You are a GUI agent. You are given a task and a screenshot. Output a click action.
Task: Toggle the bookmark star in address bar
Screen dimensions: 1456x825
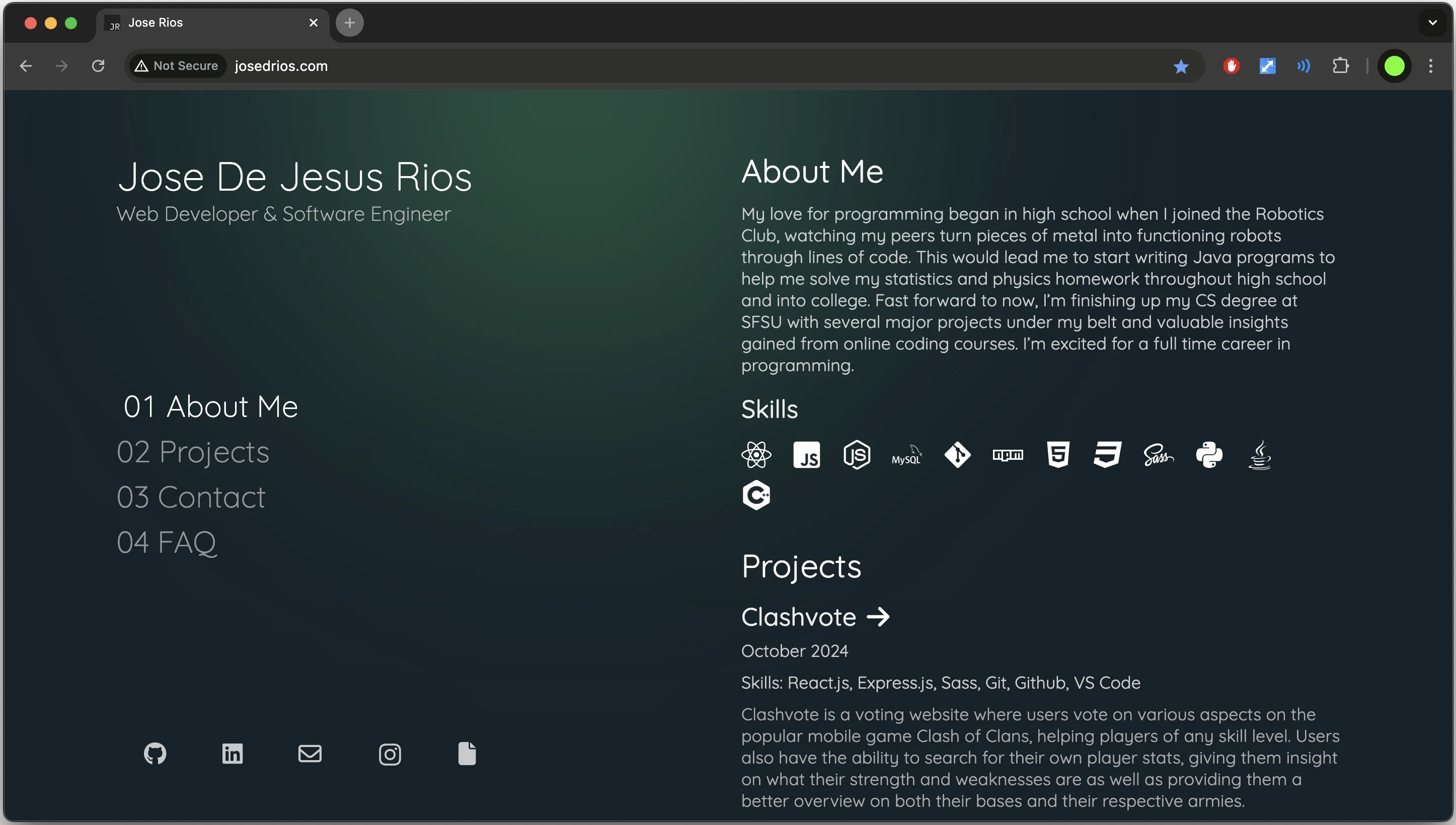pyautogui.click(x=1181, y=66)
